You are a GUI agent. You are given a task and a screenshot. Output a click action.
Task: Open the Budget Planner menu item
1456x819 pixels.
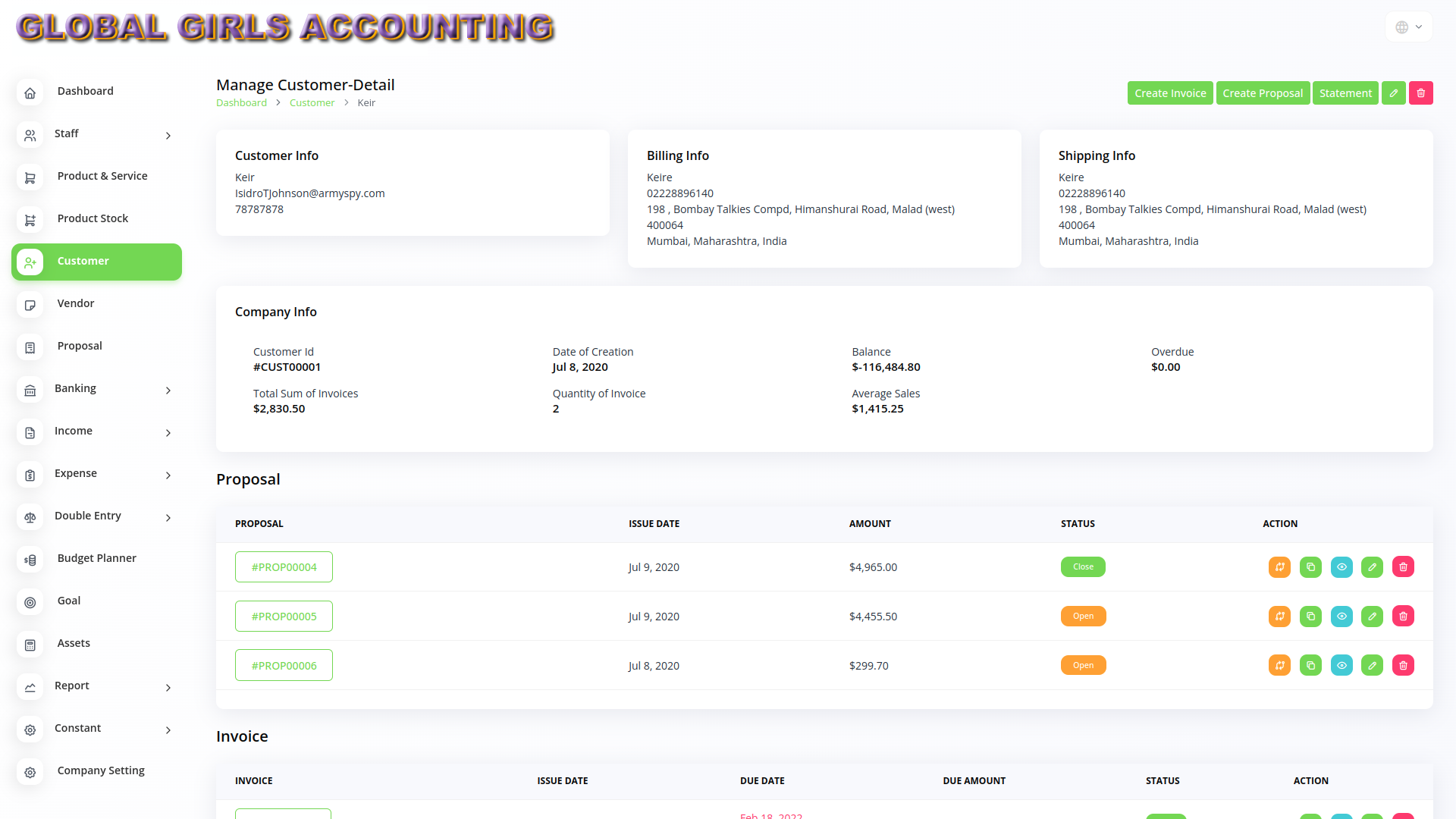96,559
